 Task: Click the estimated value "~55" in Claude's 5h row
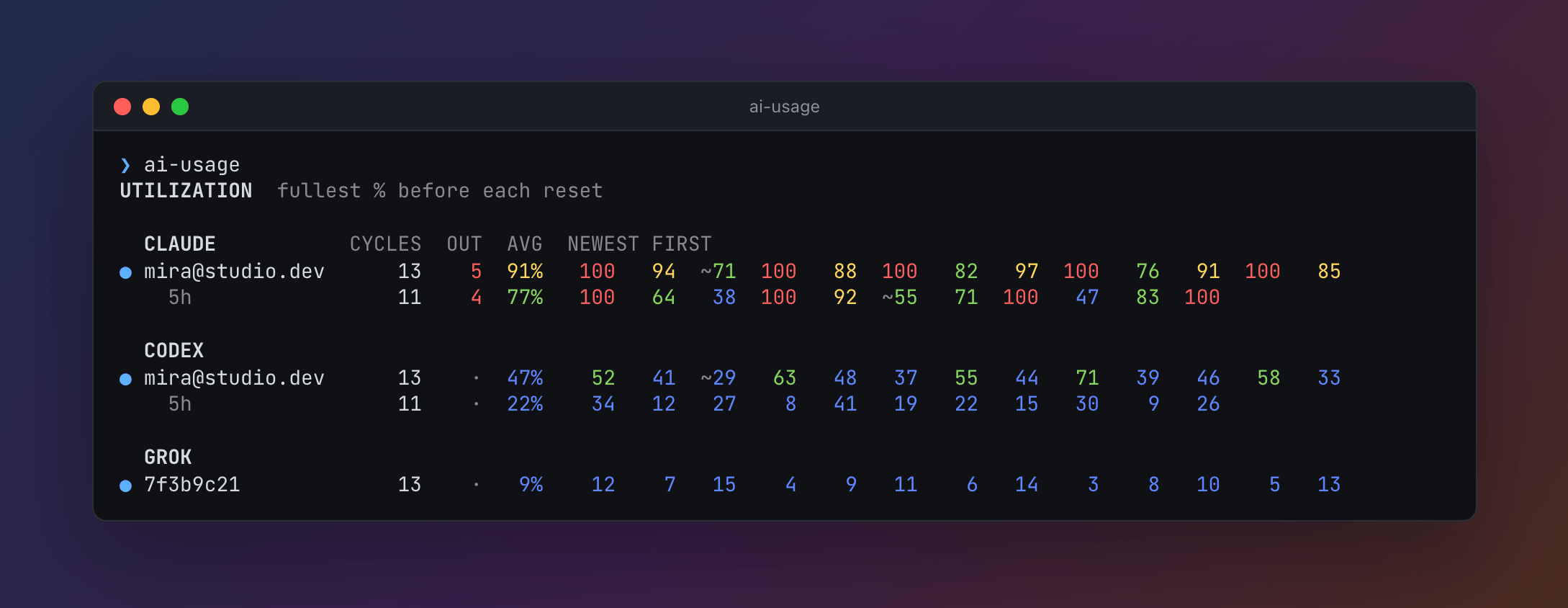(x=900, y=298)
